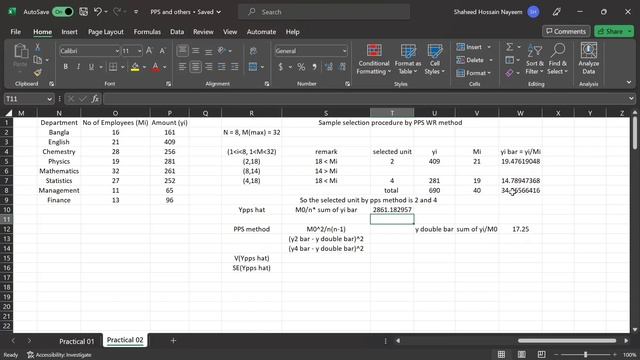Open Format as Table gallery

pos(408,60)
